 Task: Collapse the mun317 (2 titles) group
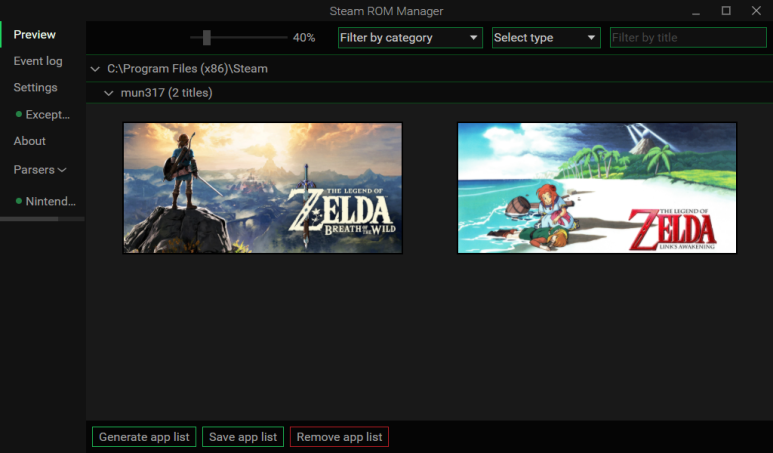[108, 93]
